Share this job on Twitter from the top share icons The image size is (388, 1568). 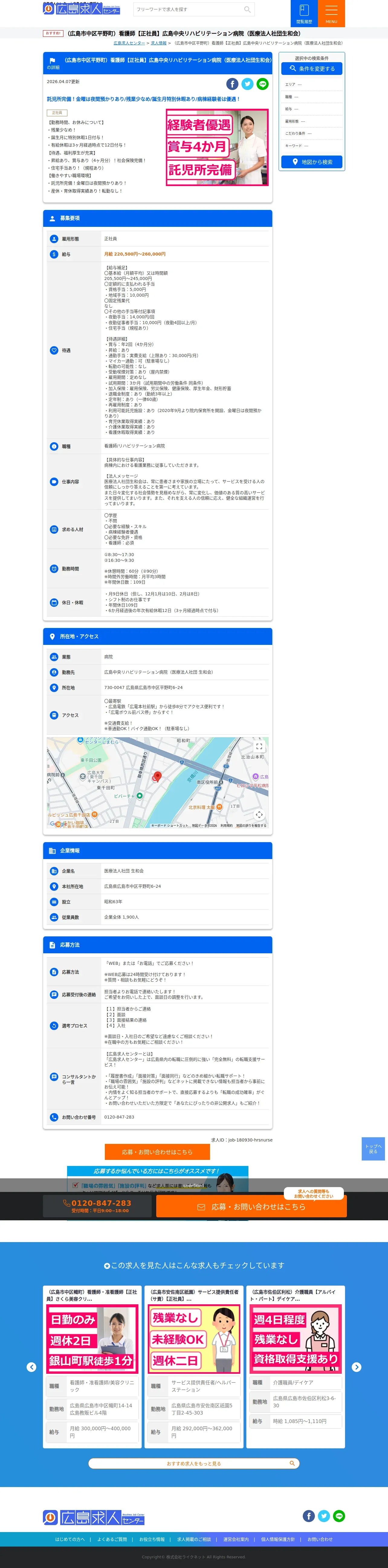tap(247, 84)
